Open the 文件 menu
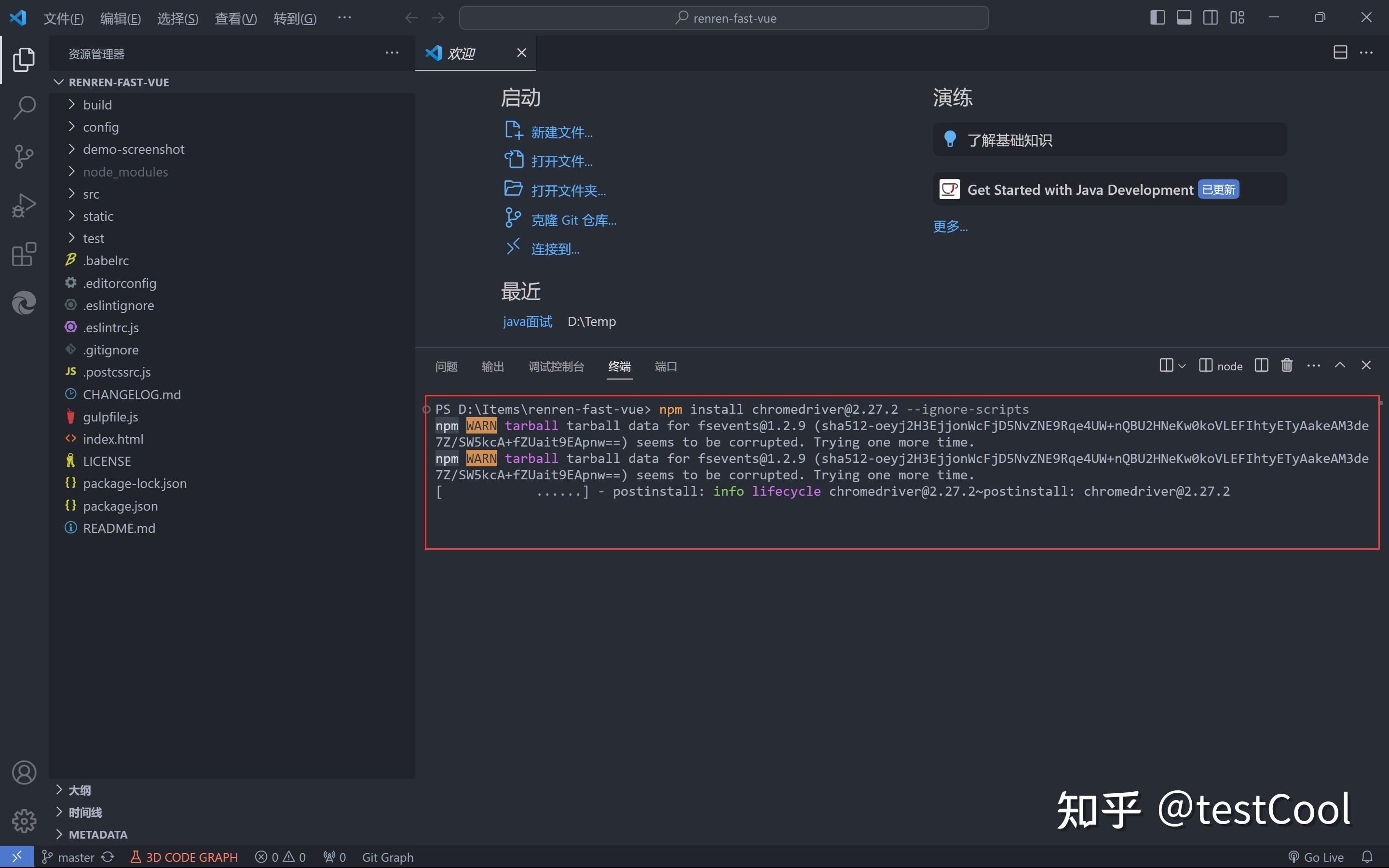The width and height of the screenshot is (1389, 868). coord(63,18)
